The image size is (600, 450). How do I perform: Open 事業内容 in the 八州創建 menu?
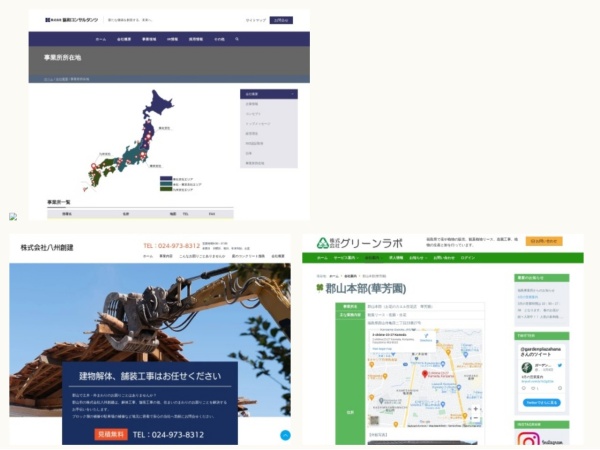point(166,256)
